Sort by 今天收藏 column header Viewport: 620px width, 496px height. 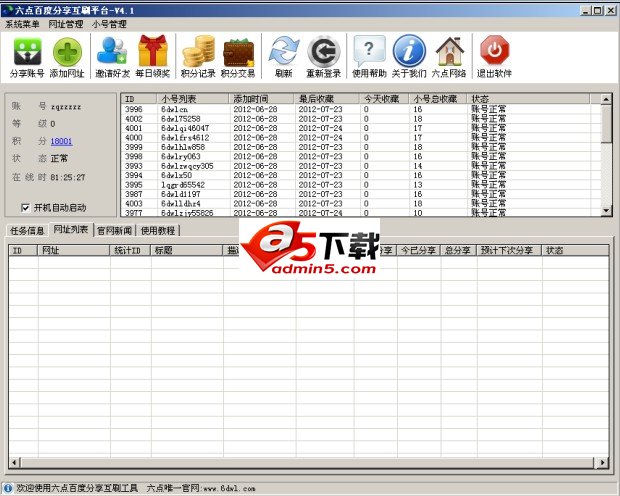[x=384, y=98]
